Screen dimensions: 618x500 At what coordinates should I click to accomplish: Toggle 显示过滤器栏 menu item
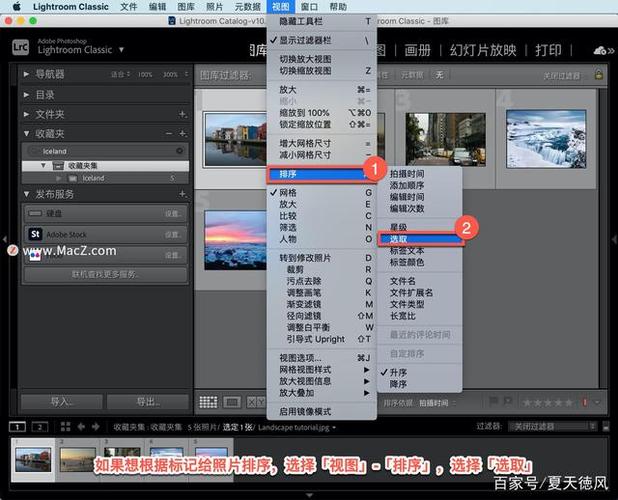[x=322, y=40]
